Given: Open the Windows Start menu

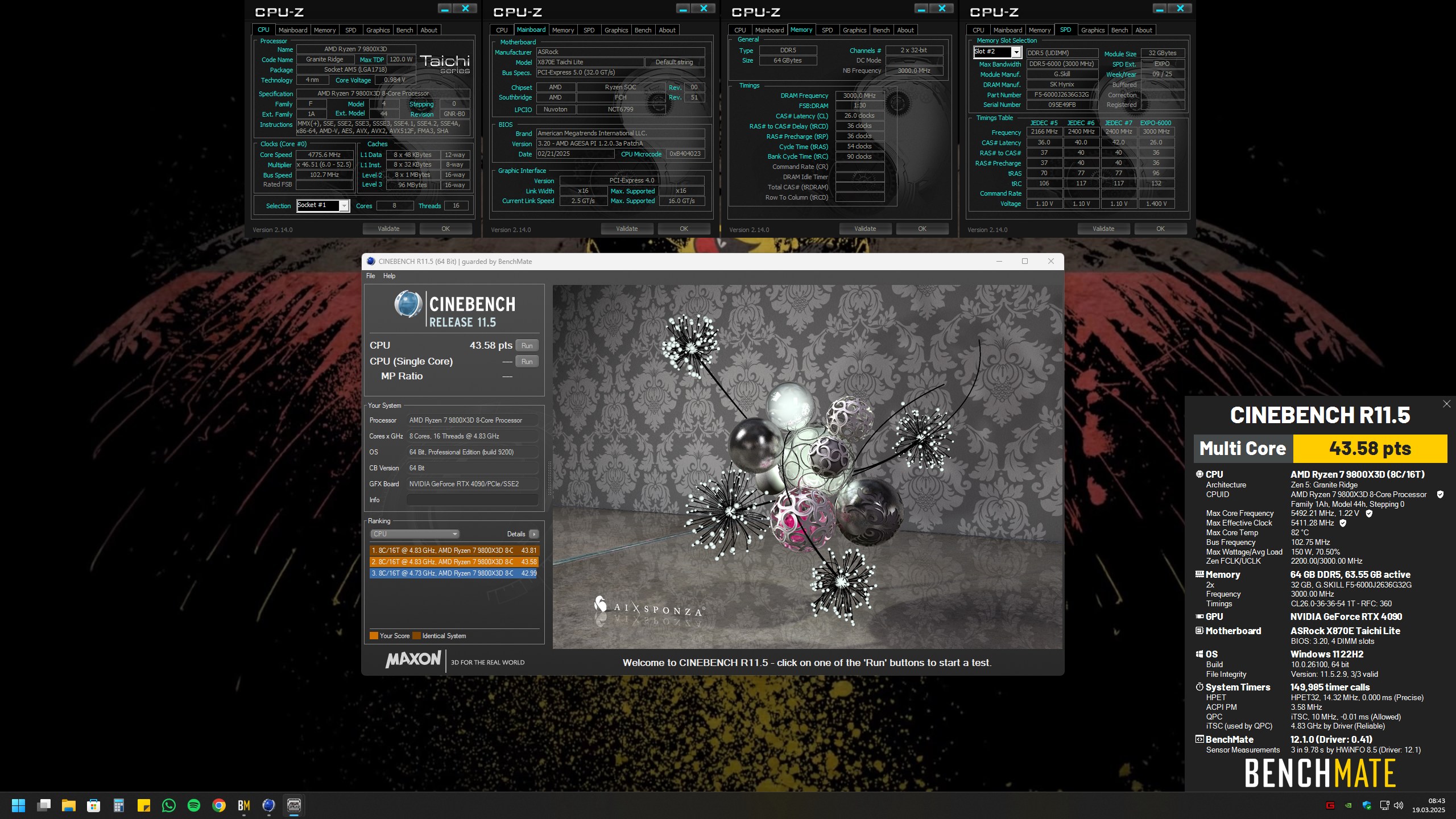Looking at the screenshot, I should pyautogui.click(x=18, y=805).
